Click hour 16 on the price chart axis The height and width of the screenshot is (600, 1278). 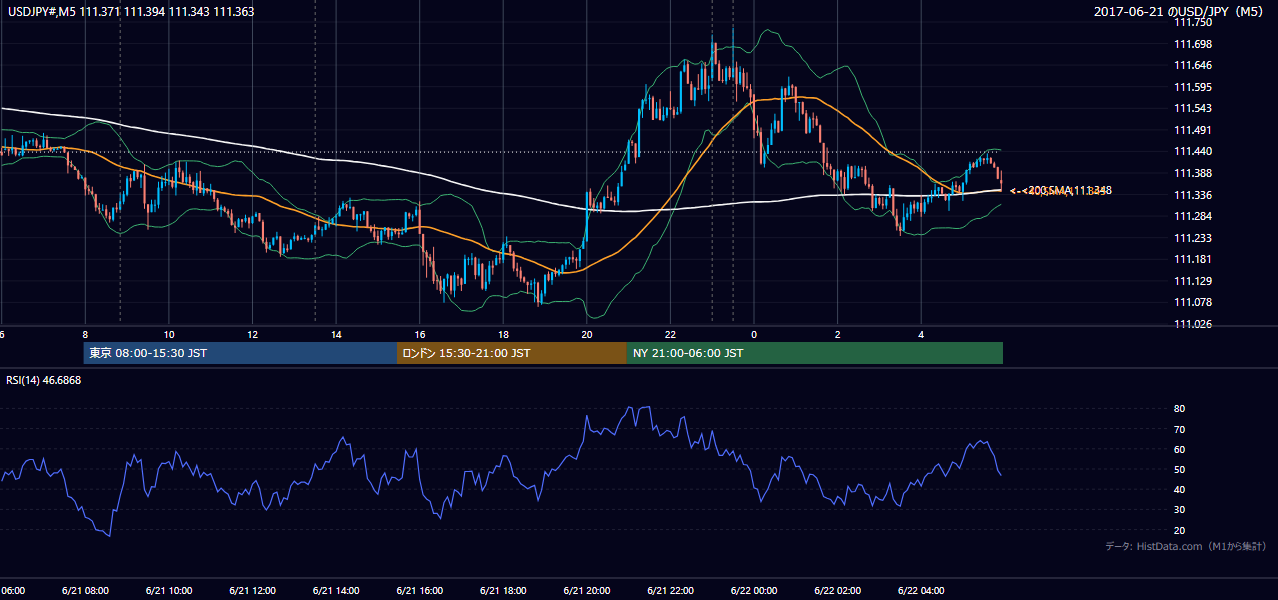pyautogui.click(x=420, y=335)
